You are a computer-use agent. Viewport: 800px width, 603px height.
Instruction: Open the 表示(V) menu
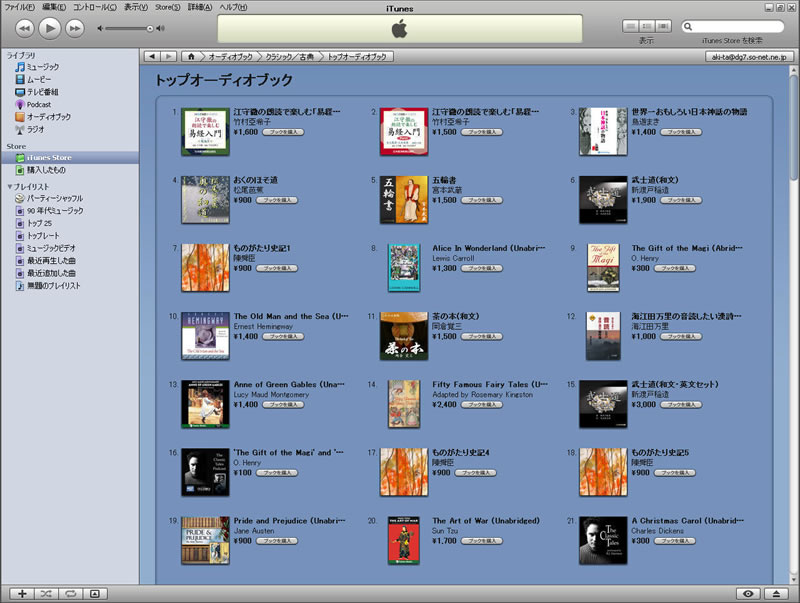tap(136, 7)
